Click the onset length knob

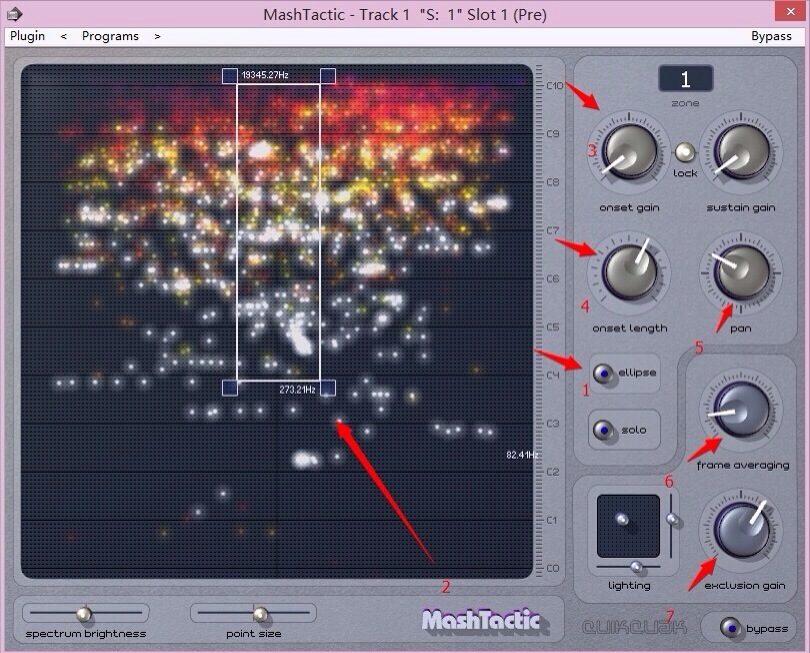point(629,273)
